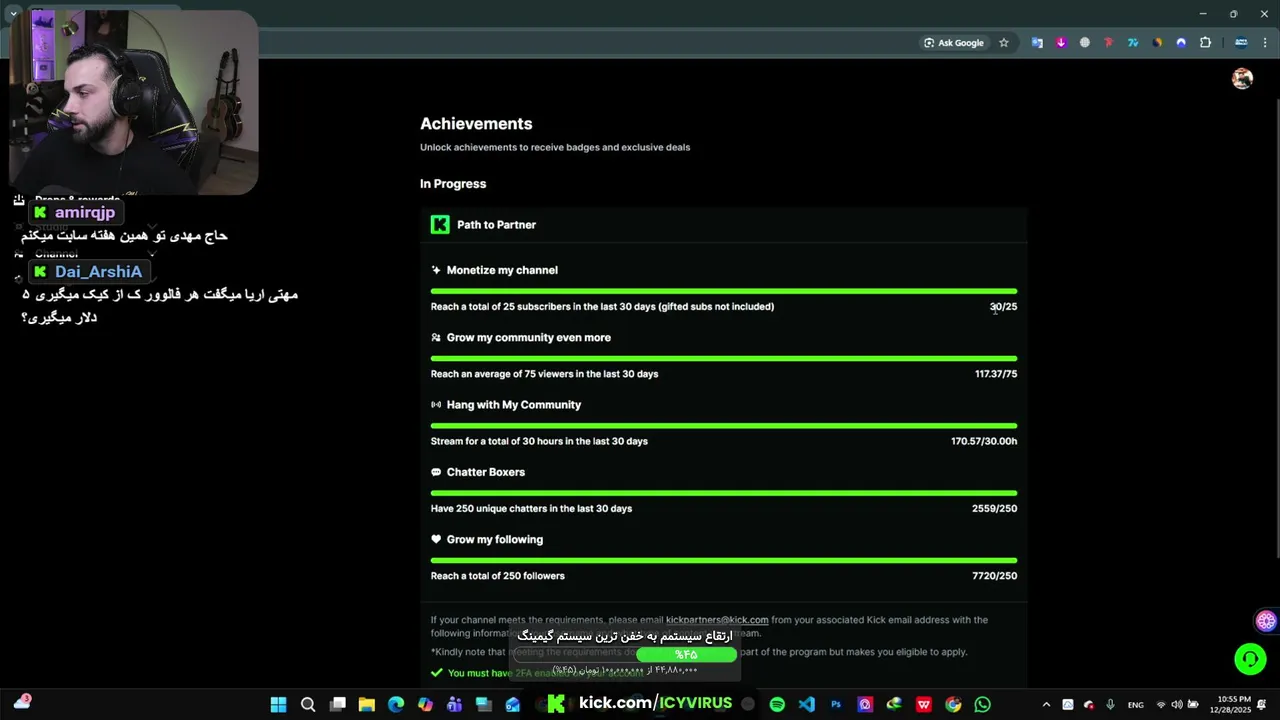Image resolution: width=1280 pixels, height=720 pixels.
Task: Click the green 2FA requirement checkmark
Action: (437, 673)
